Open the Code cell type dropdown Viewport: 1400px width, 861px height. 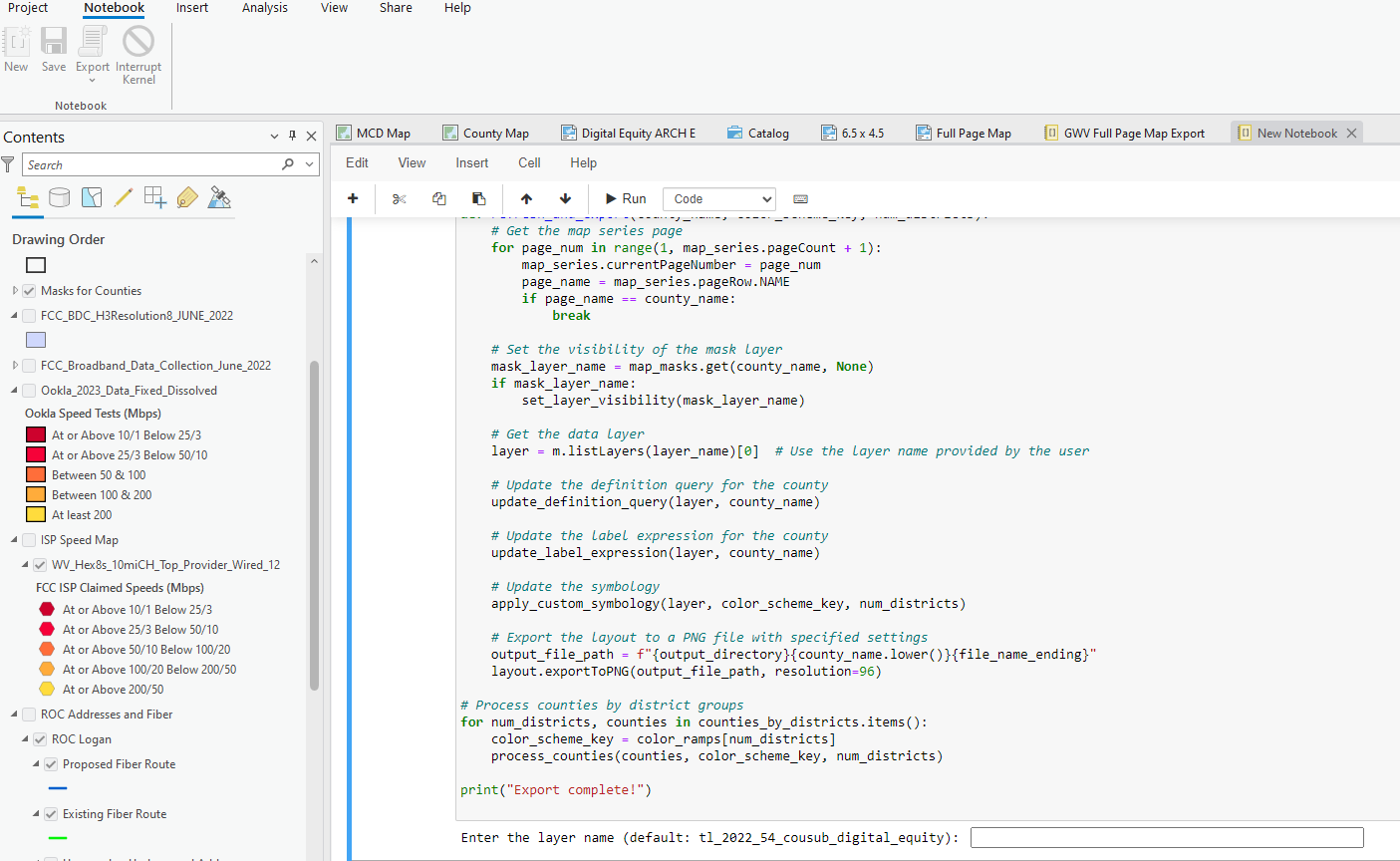718,198
